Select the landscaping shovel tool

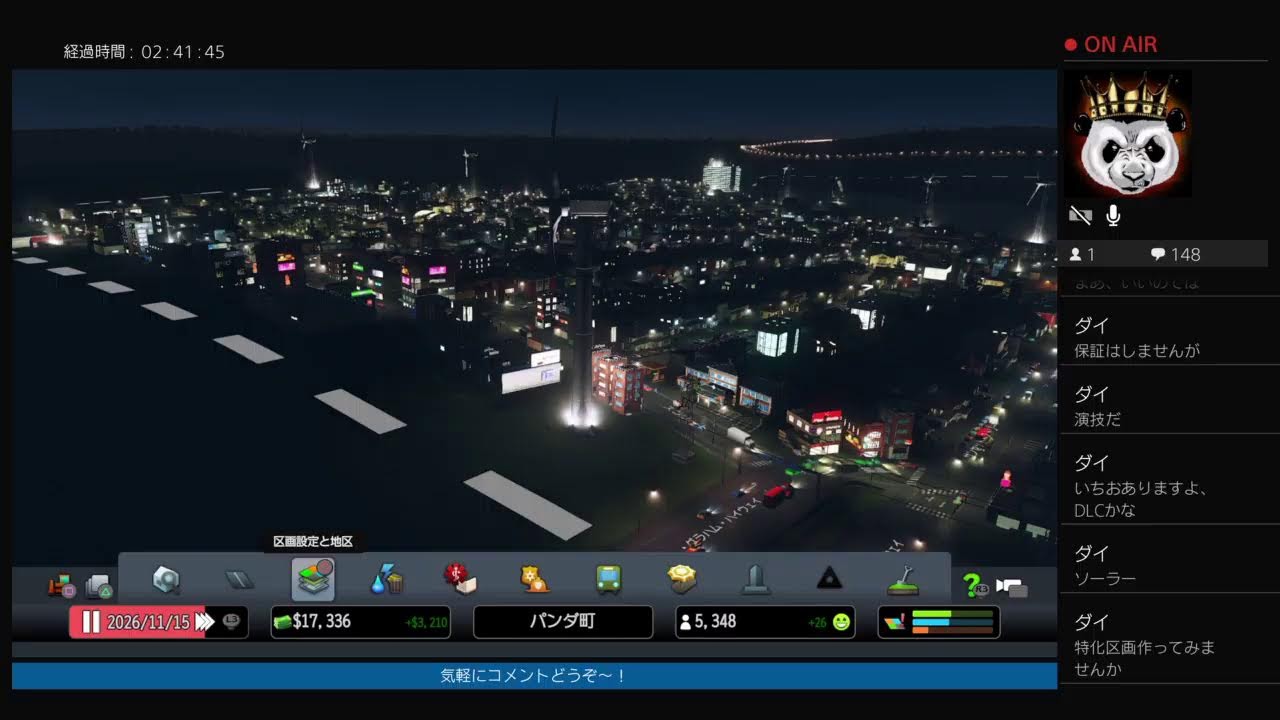coord(902,579)
